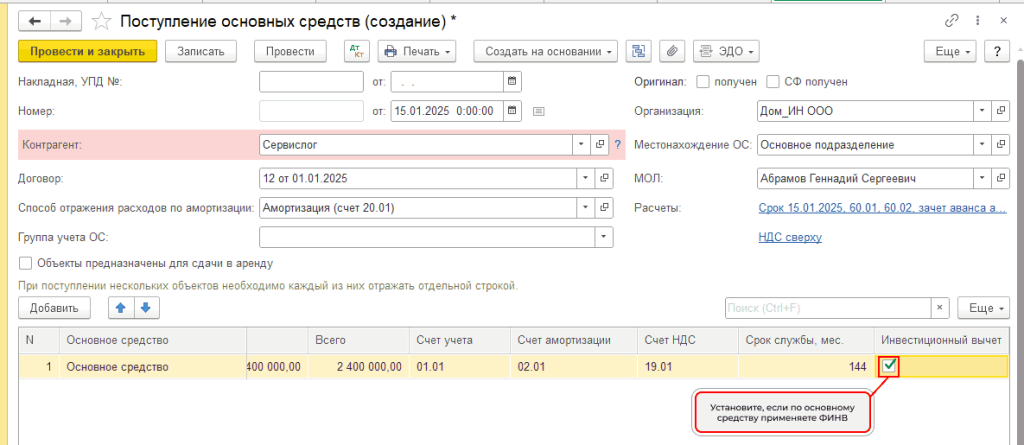
Task: Select the Основное средство cell in row 1
Action: point(153,367)
